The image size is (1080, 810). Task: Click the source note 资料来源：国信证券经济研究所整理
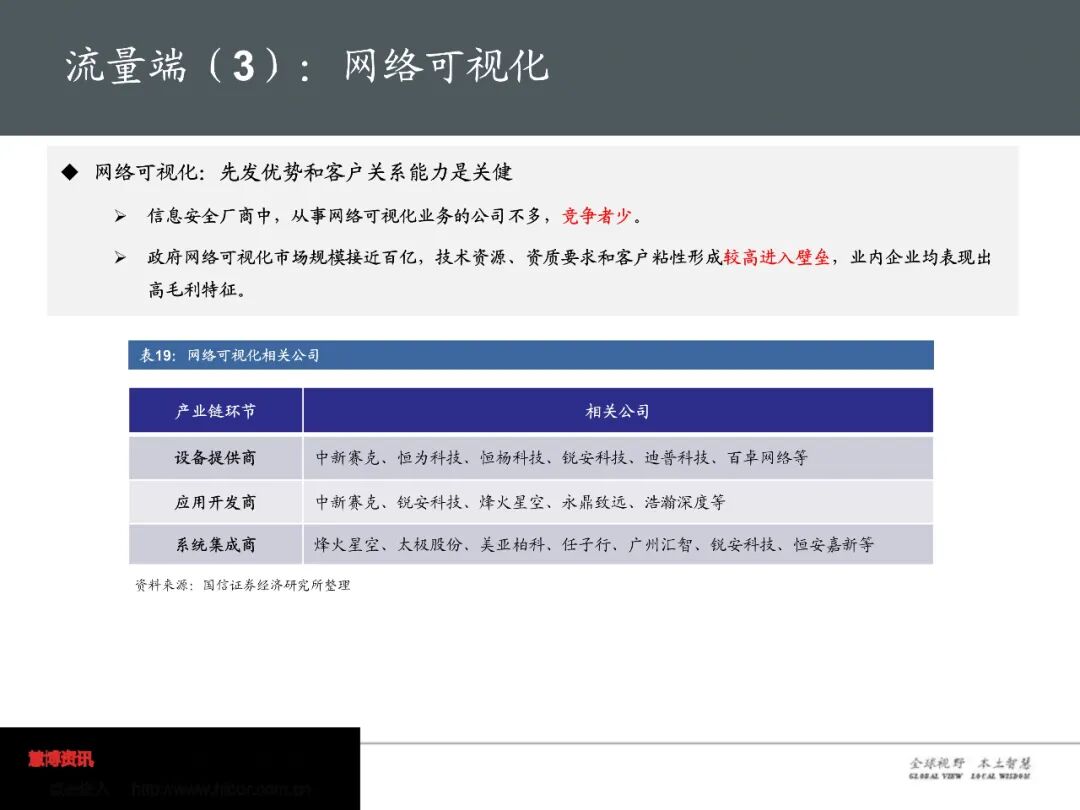click(x=242, y=585)
